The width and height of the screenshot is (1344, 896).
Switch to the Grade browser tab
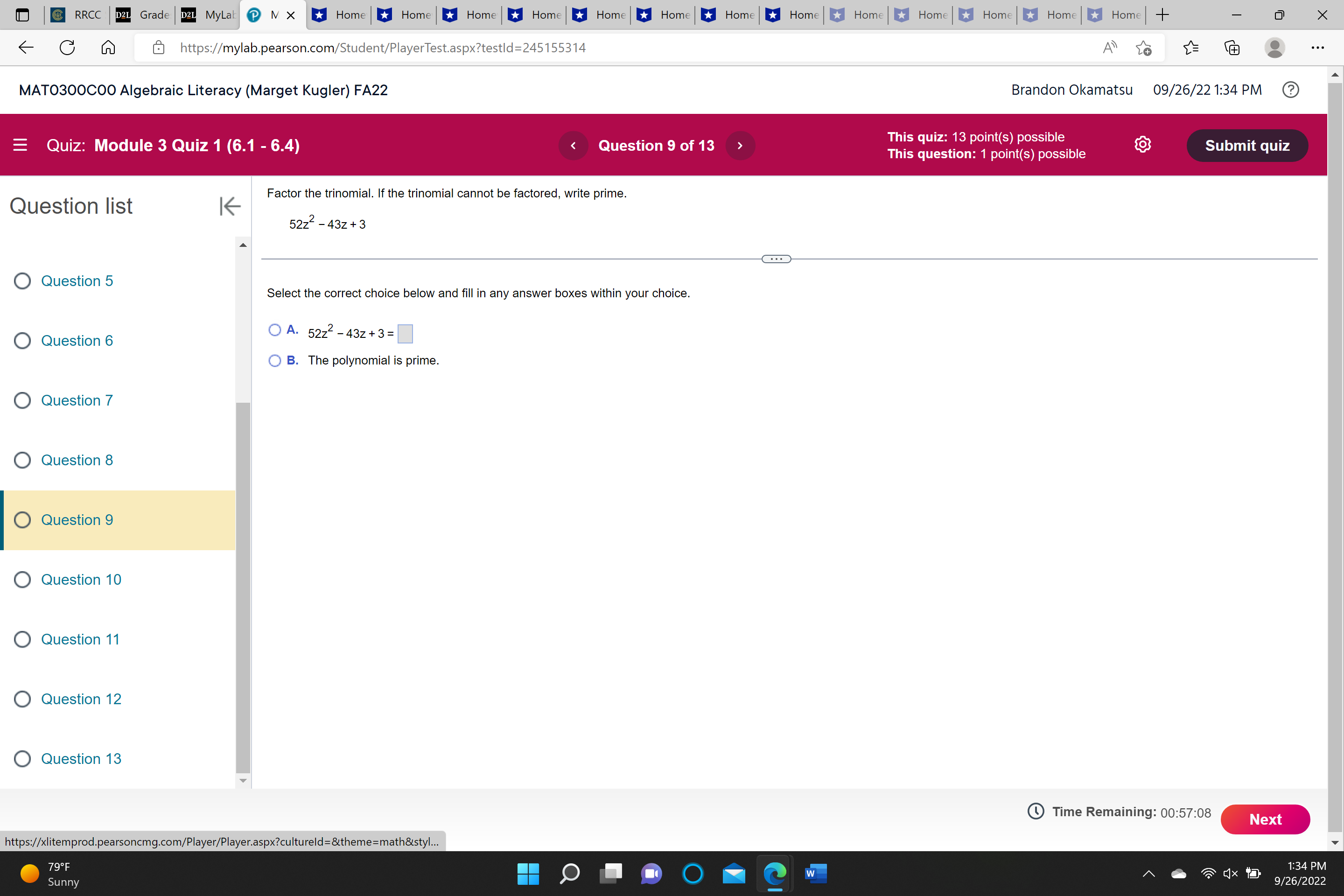click(x=144, y=15)
